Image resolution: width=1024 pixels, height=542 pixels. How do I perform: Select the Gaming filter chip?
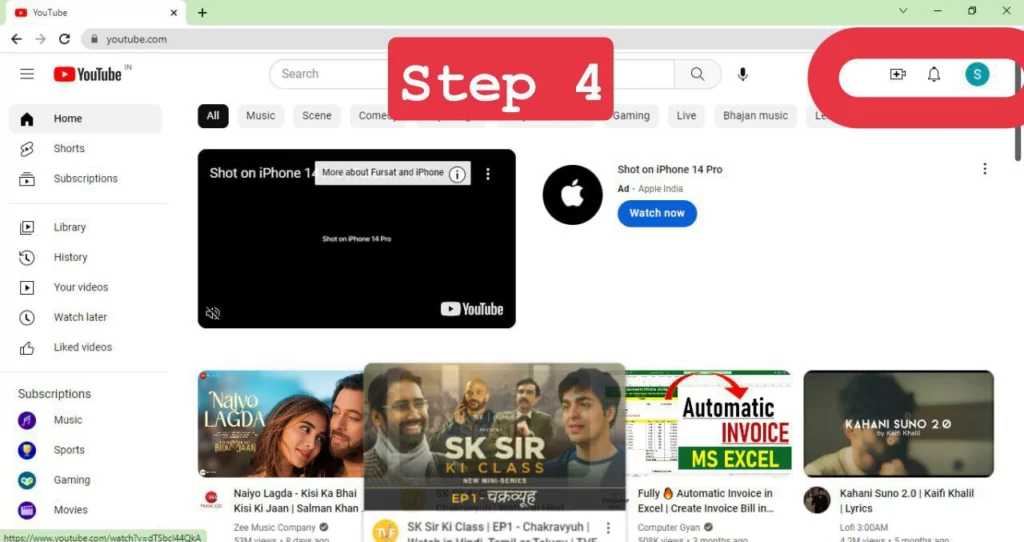(631, 116)
